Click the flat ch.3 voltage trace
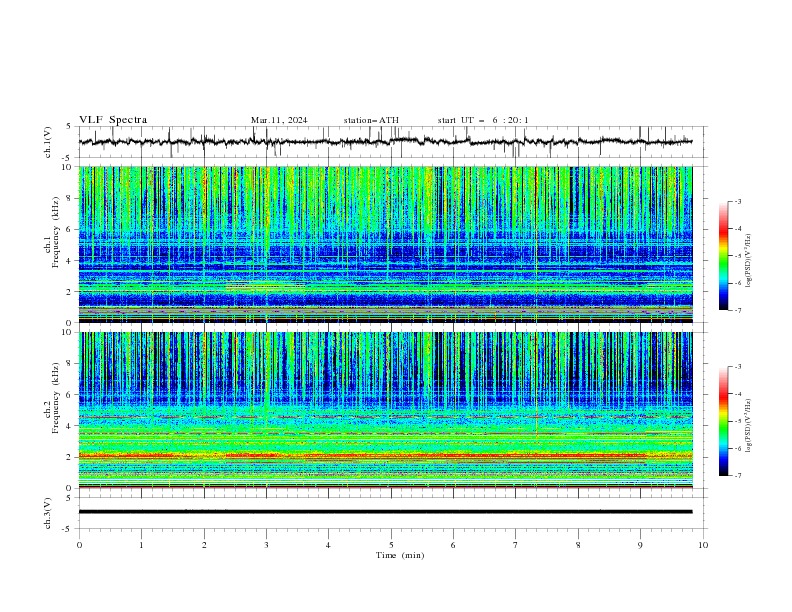The image size is (792, 612). pos(386,512)
